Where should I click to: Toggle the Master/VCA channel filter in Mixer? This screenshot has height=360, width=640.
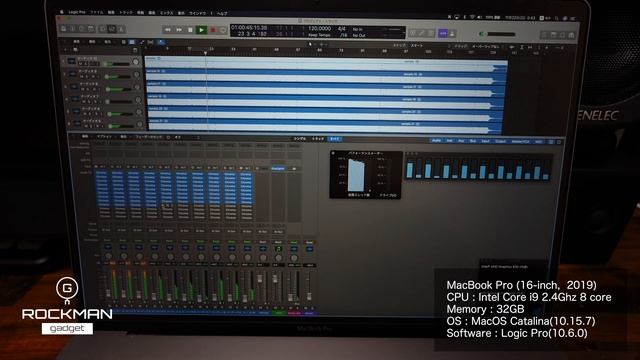click(520, 142)
